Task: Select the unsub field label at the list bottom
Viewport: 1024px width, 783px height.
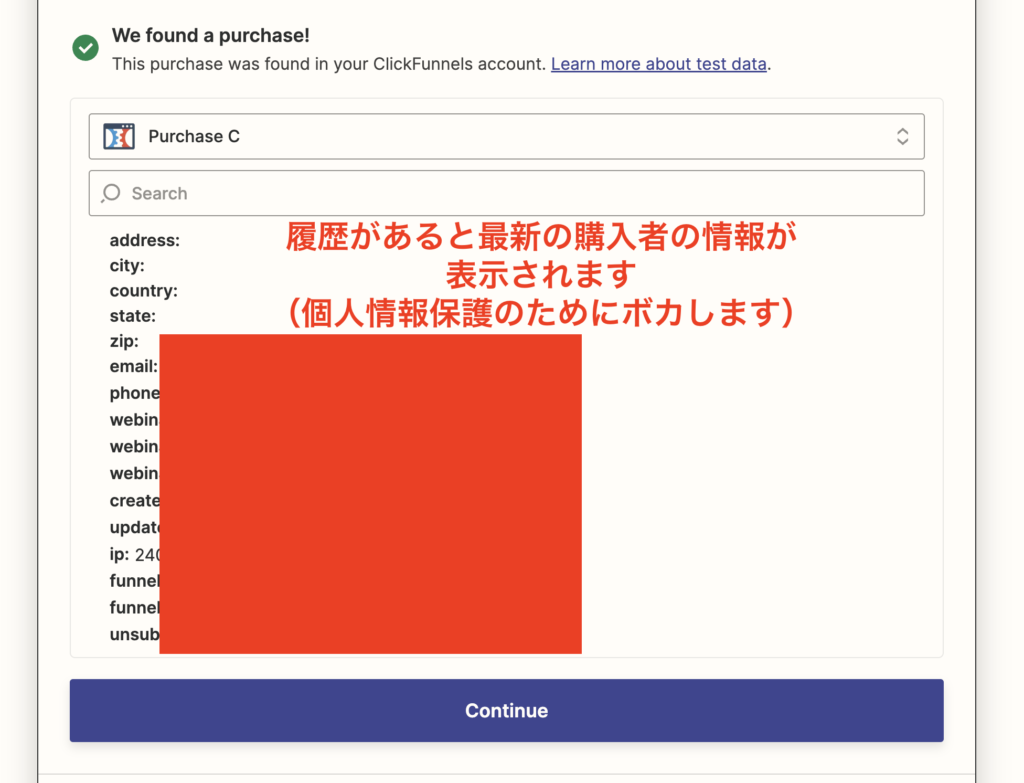Action: point(134,634)
